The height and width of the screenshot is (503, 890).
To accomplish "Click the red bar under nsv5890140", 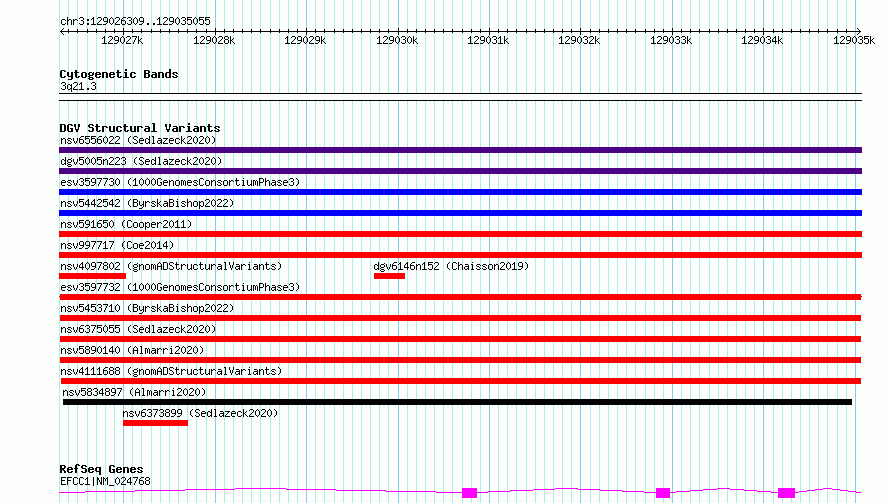I will (460, 360).
